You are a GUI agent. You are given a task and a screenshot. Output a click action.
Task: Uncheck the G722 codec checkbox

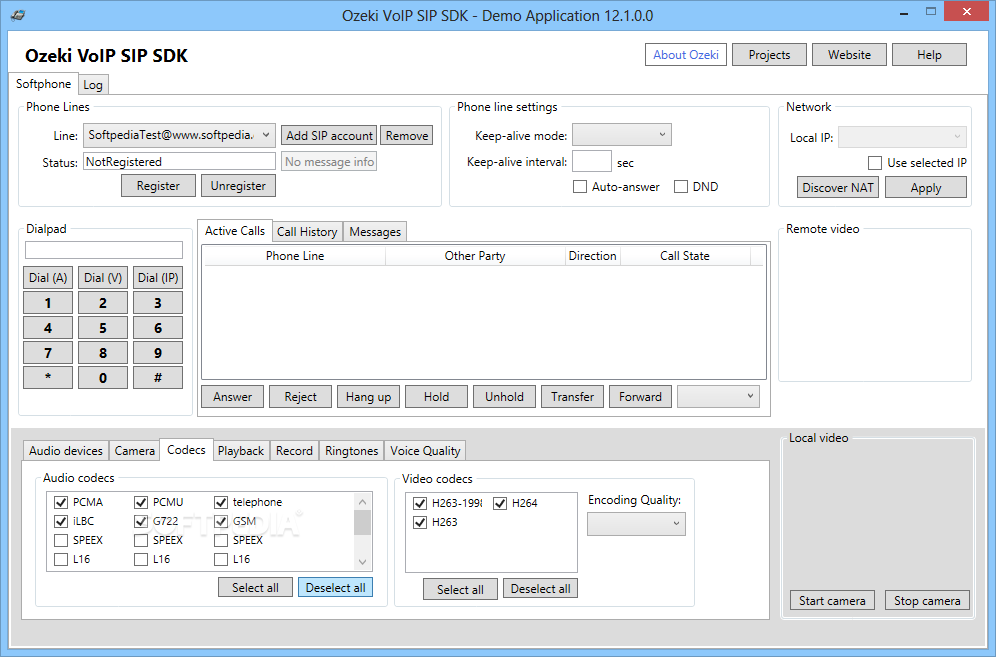coord(141,521)
